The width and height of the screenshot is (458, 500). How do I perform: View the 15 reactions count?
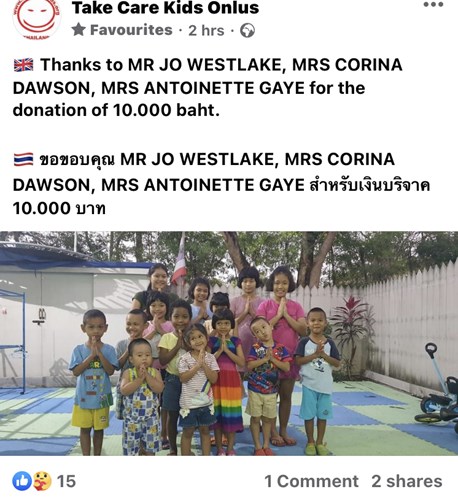[x=66, y=481]
